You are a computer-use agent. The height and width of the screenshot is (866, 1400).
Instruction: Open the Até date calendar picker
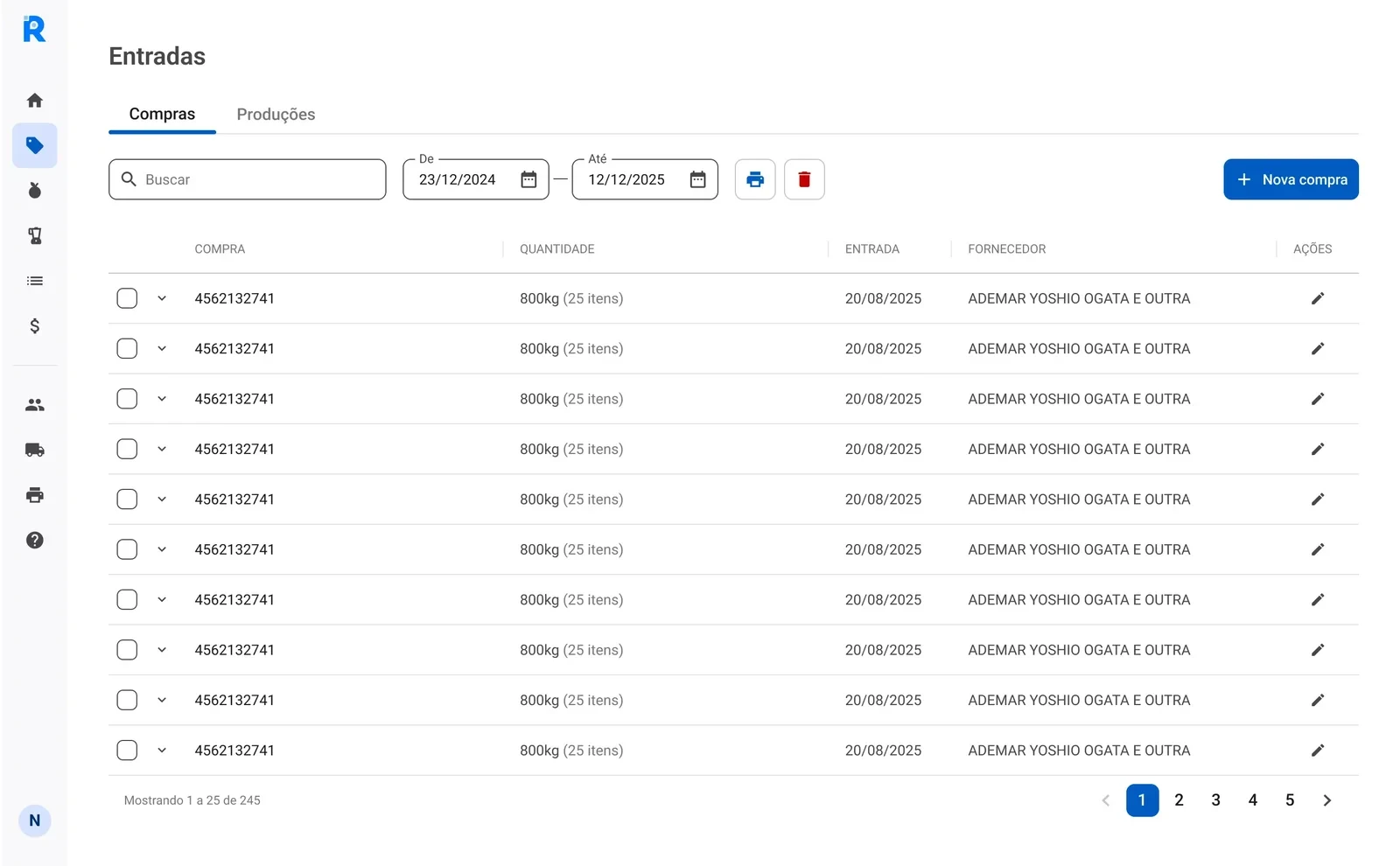click(697, 179)
